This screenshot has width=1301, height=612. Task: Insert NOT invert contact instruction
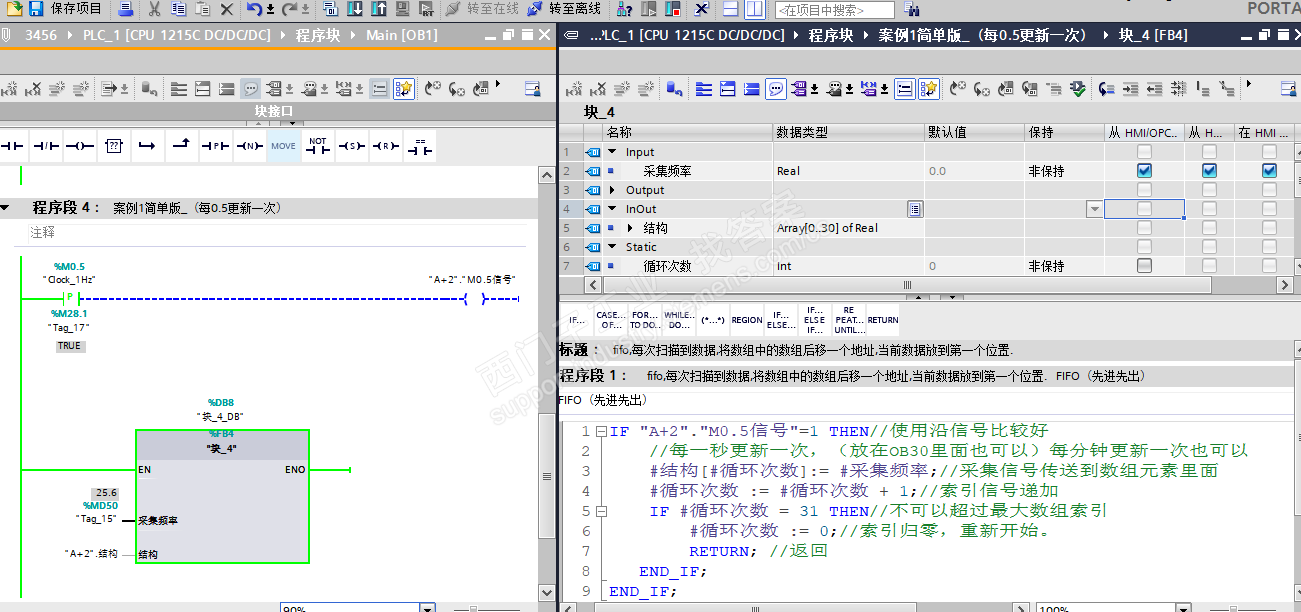317,146
